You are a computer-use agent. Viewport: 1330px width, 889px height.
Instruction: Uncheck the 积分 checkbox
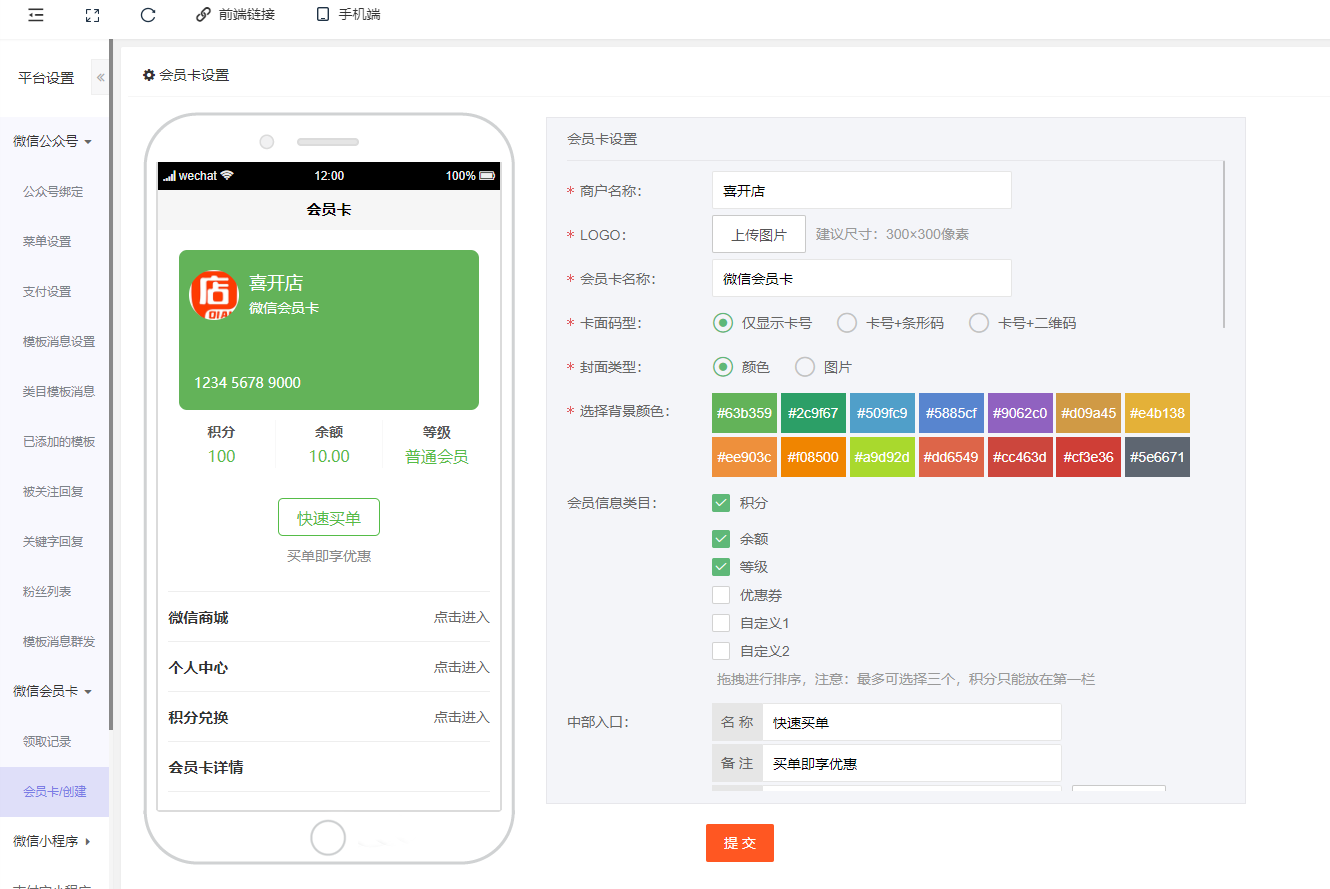(x=721, y=503)
